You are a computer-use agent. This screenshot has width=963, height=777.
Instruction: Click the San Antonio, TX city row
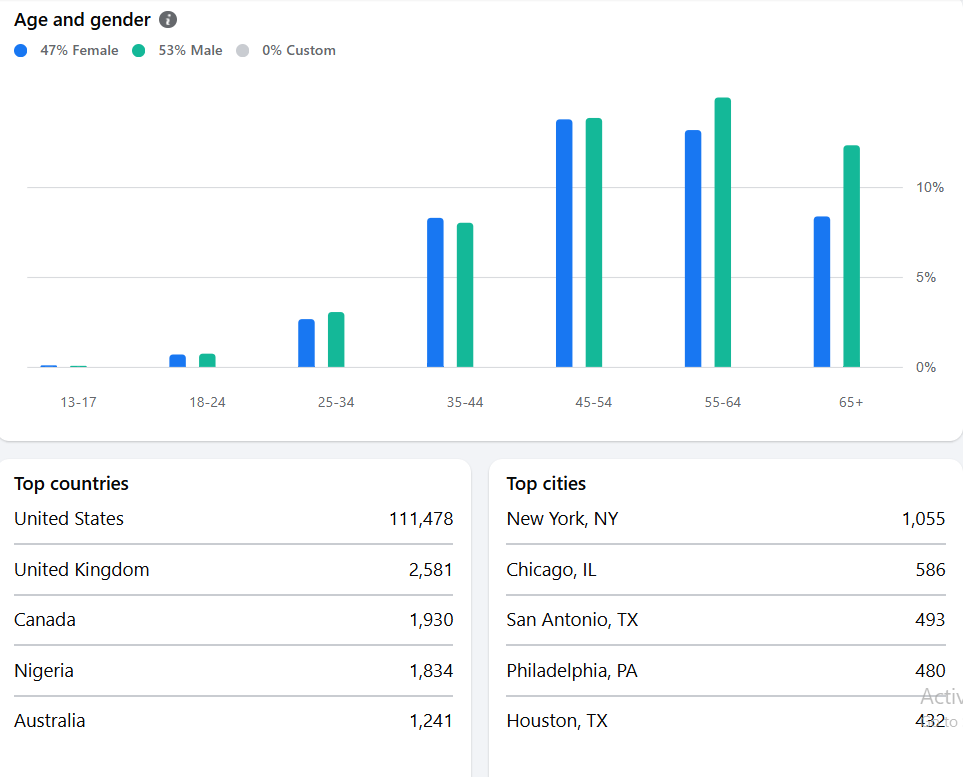726,620
